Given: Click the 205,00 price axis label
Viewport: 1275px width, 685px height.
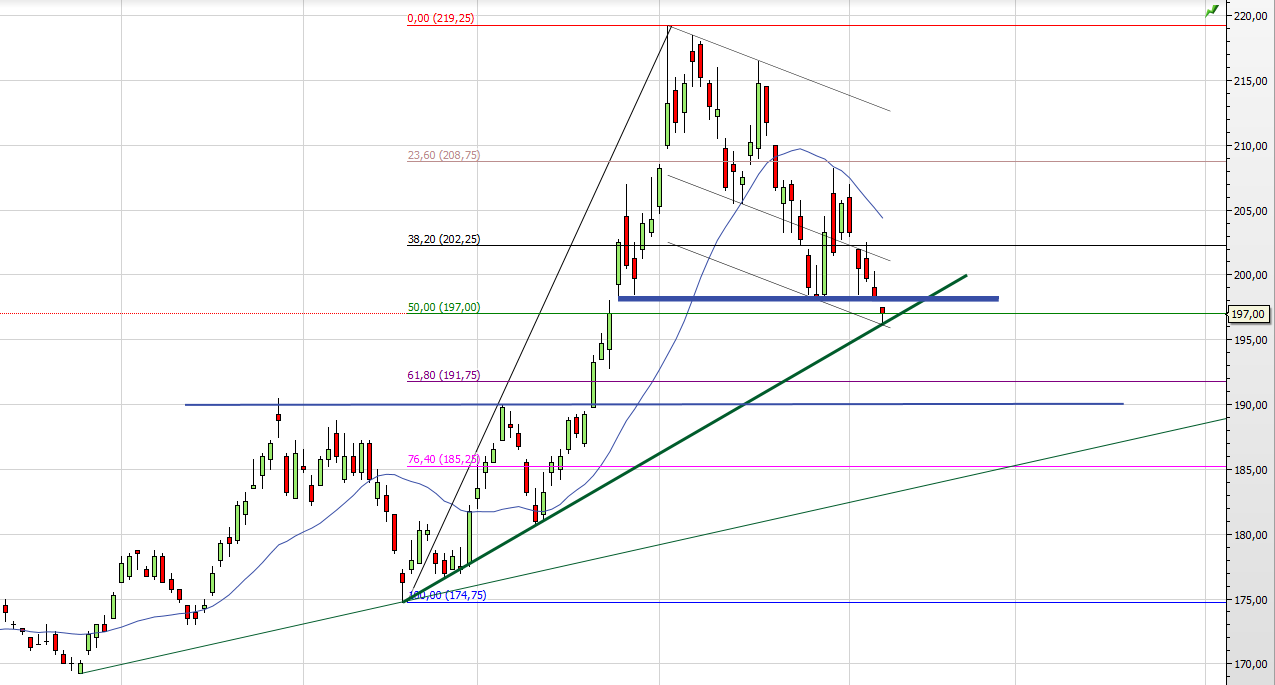Looking at the screenshot, I should (x=1251, y=211).
